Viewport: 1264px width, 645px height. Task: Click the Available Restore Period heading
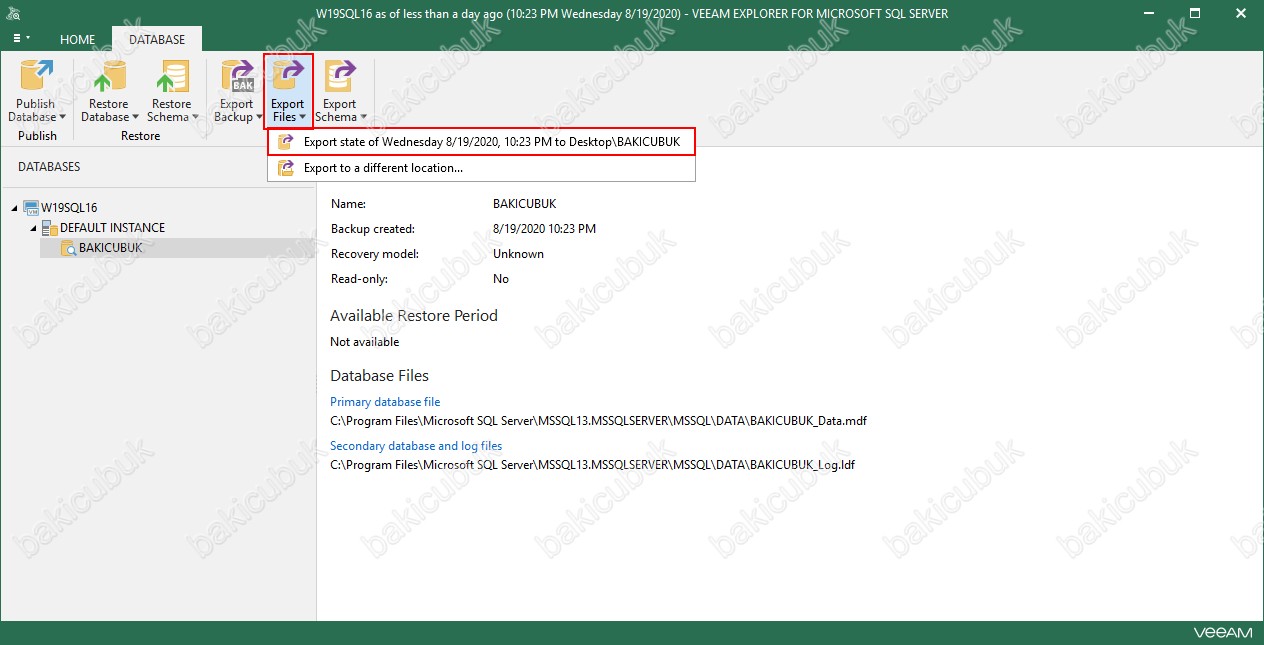[414, 316]
